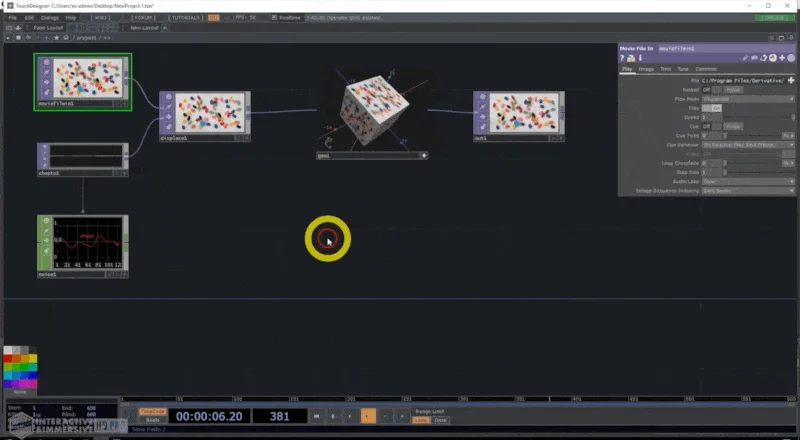Viewport: 800px width, 440px height.
Task: Open the pane type dropdown arrow in path bar
Action: click(x=8, y=38)
